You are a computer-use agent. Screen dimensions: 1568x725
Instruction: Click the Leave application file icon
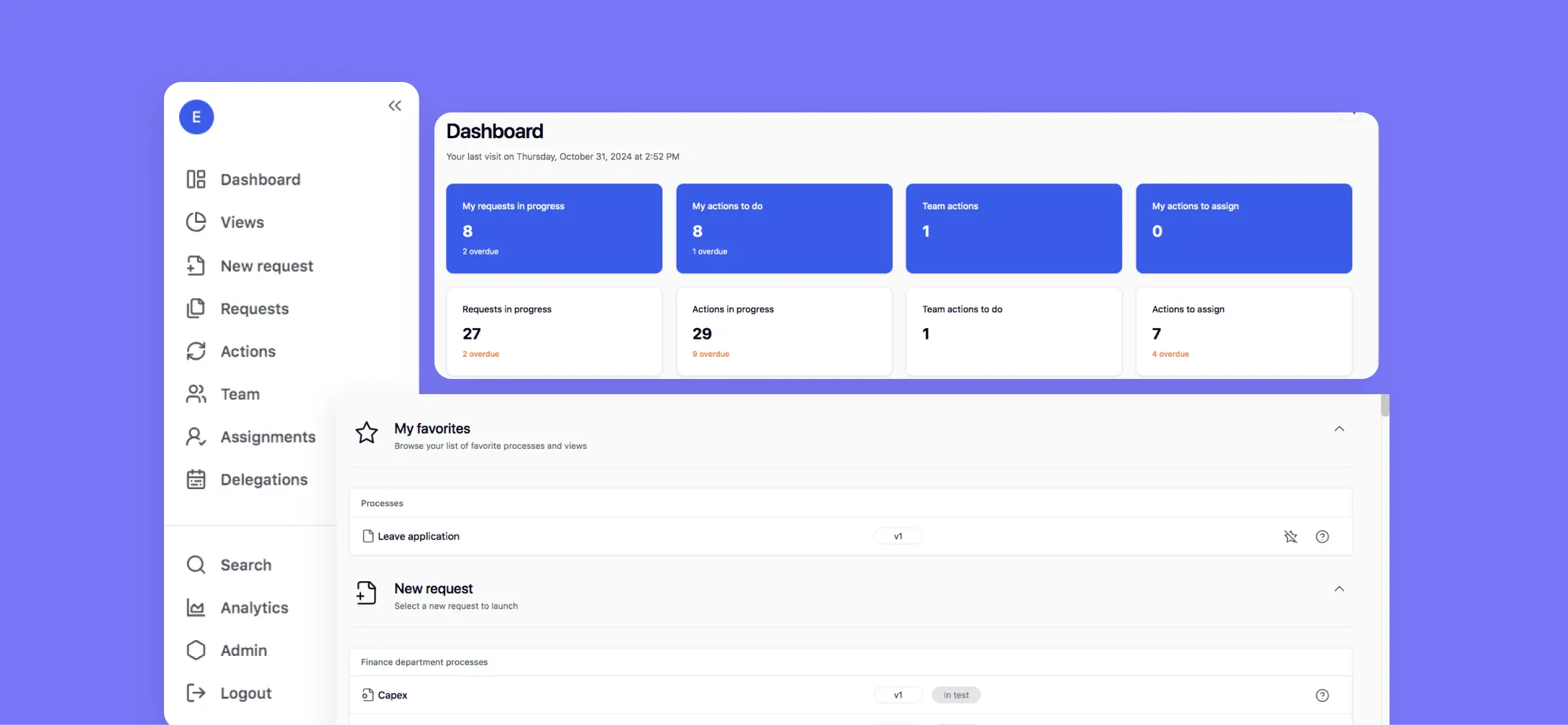(367, 536)
